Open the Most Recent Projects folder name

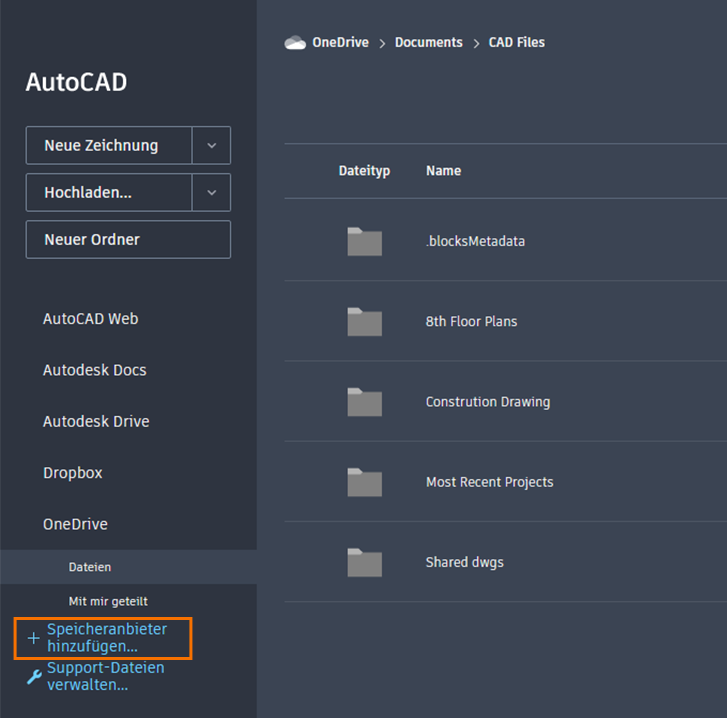(x=490, y=482)
